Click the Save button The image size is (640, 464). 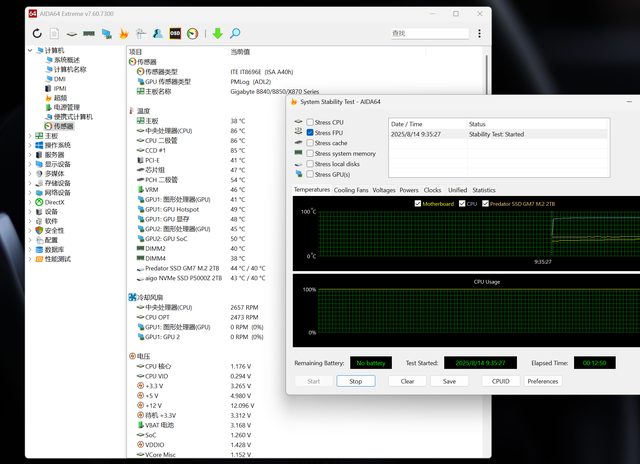(449, 381)
